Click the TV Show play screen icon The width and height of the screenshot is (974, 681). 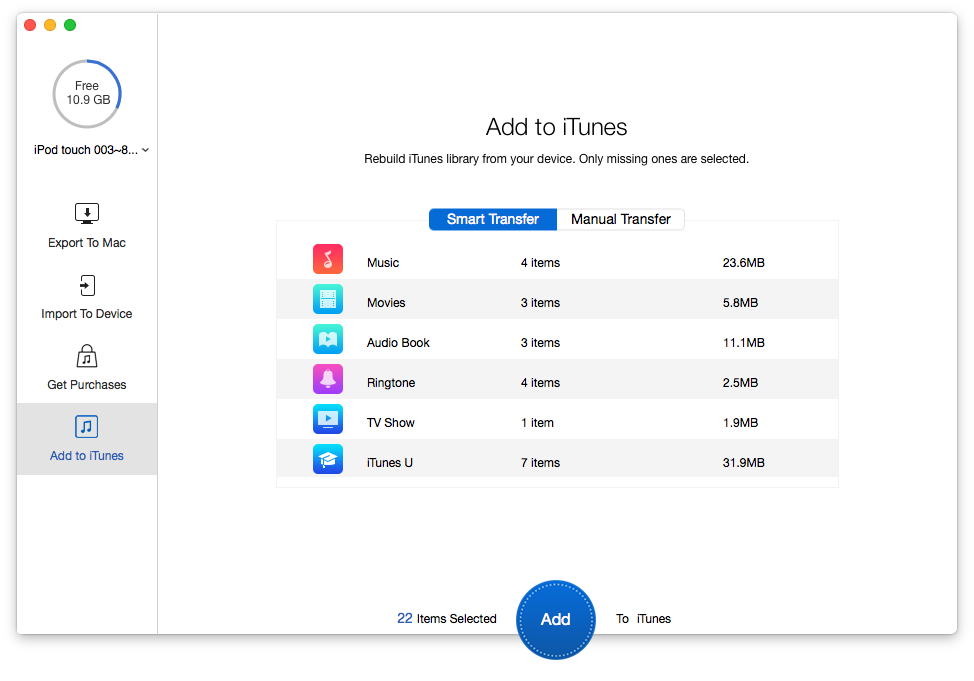pyautogui.click(x=328, y=419)
